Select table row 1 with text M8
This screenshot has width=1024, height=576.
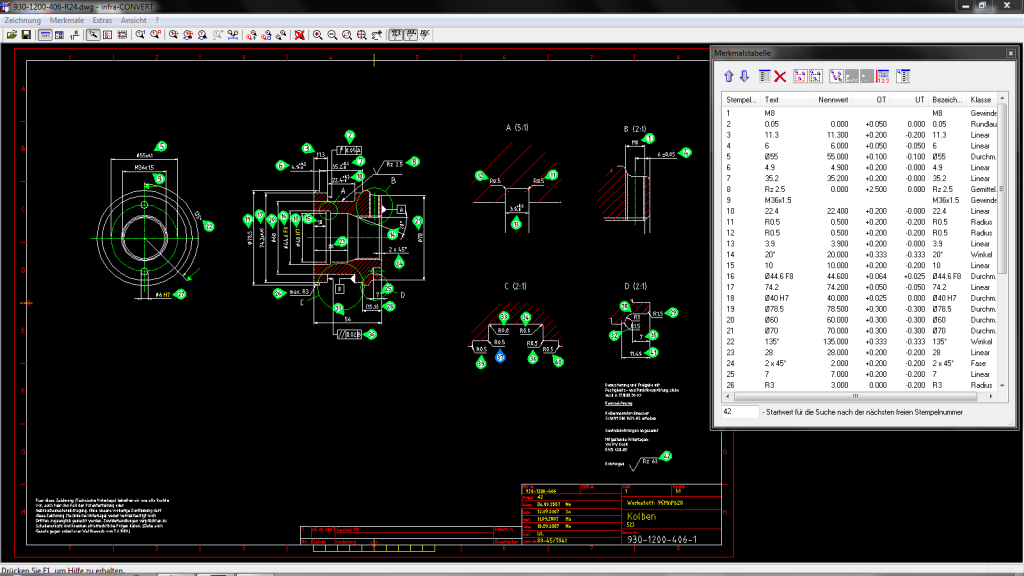click(x=859, y=113)
